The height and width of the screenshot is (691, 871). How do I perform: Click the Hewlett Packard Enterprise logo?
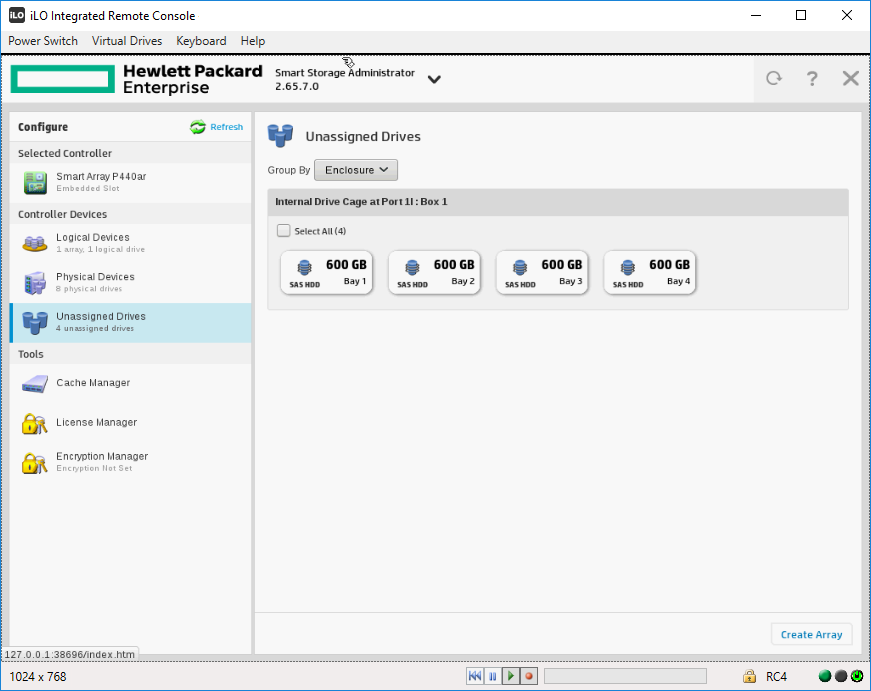137,79
